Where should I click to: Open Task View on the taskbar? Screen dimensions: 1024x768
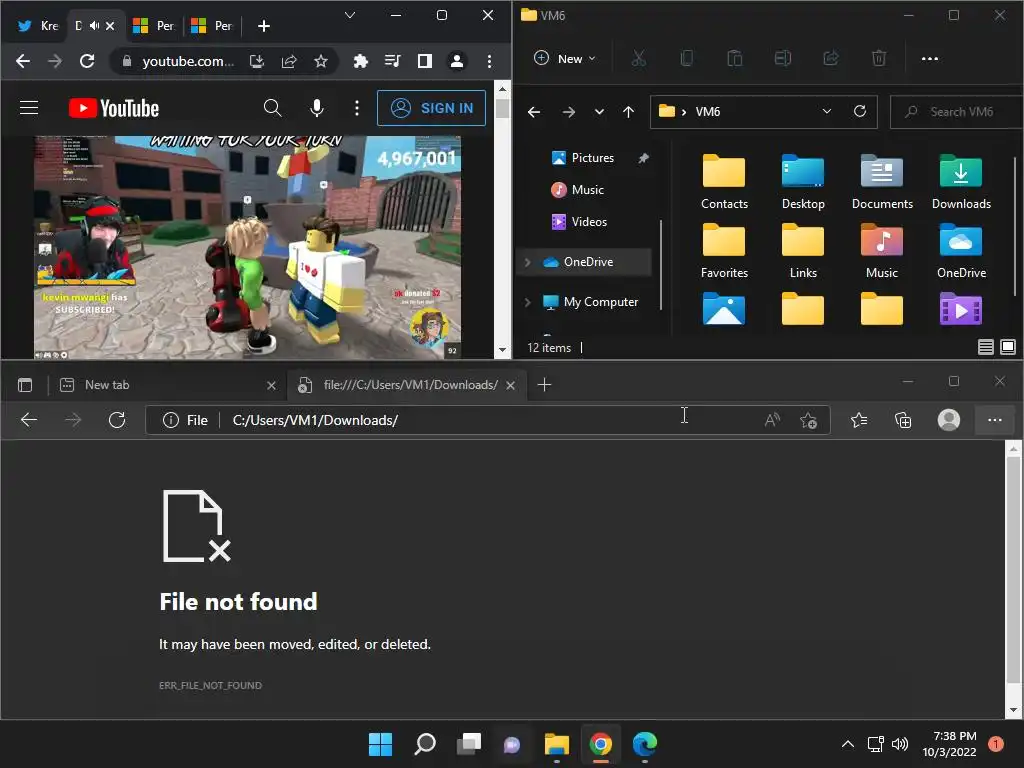point(468,744)
